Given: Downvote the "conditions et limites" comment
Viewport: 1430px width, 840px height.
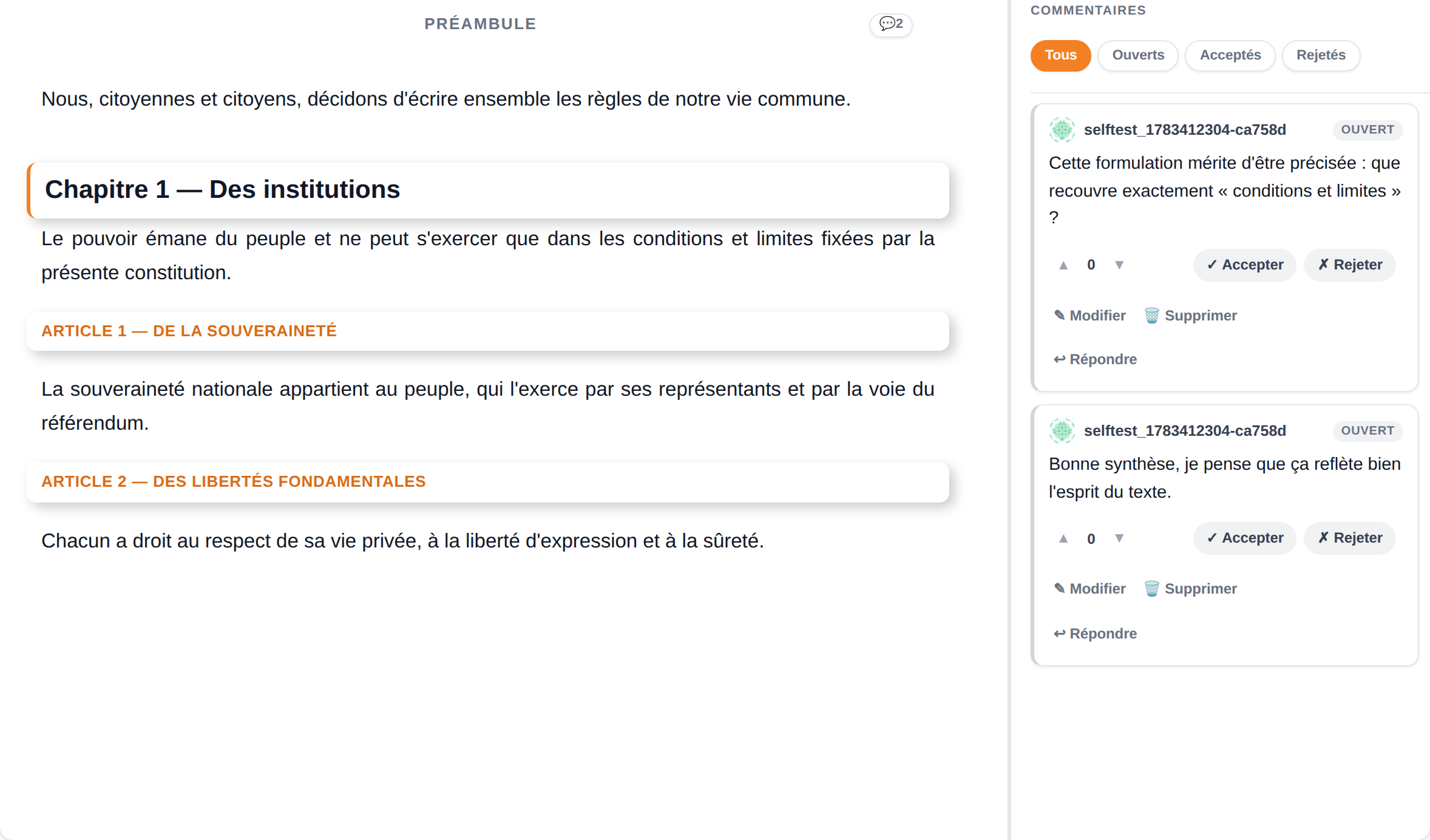Looking at the screenshot, I should click(x=1119, y=265).
